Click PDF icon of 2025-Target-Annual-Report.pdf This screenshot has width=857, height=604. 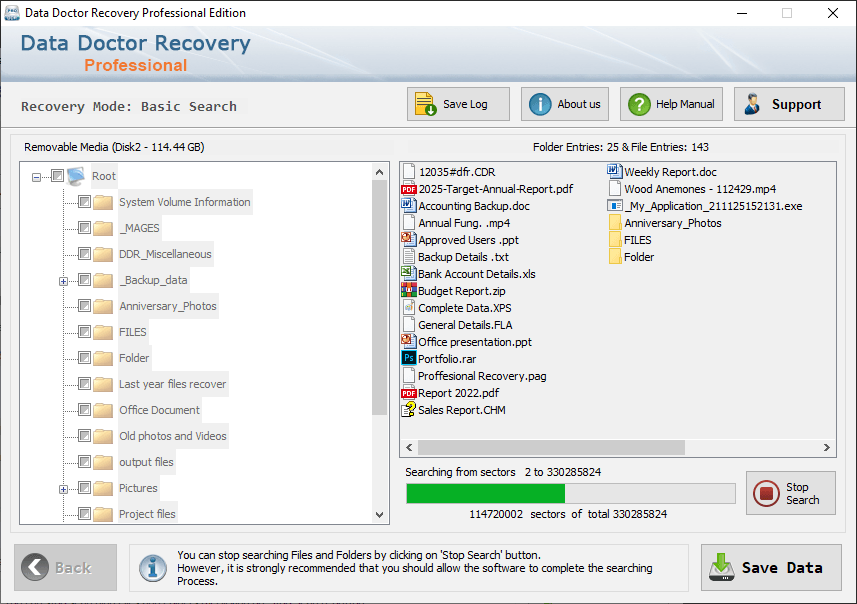(x=408, y=189)
